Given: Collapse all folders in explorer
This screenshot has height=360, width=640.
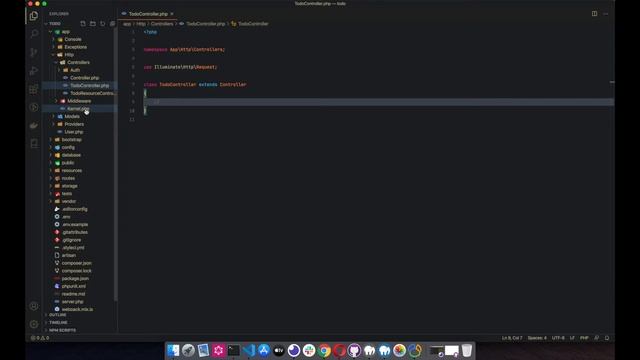Looking at the screenshot, I should pos(112,24).
